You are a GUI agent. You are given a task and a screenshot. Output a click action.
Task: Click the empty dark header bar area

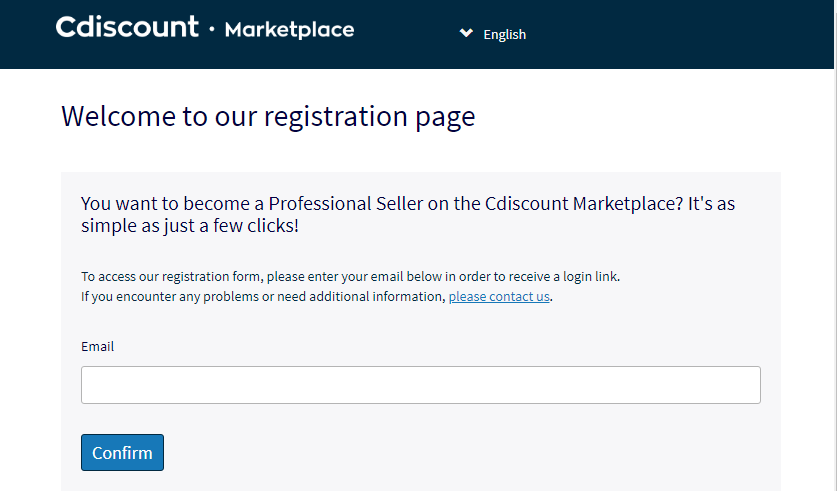[x=678, y=34]
